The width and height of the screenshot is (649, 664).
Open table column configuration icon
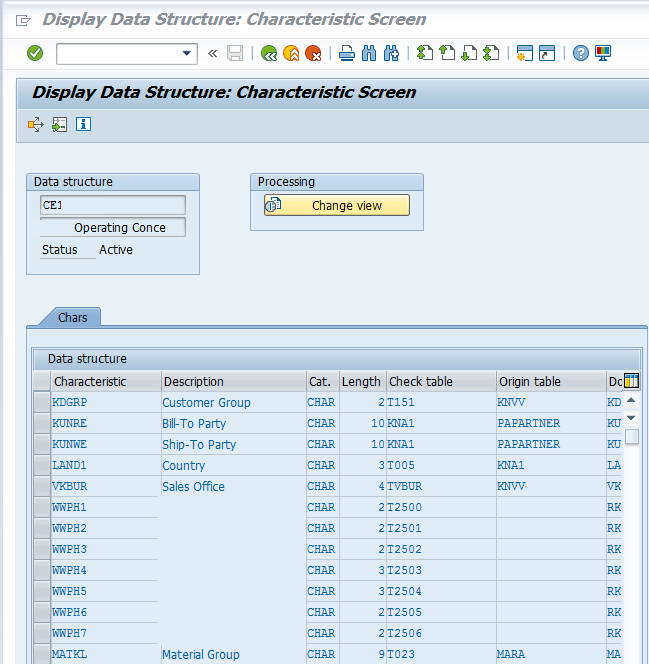pos(631,381)
